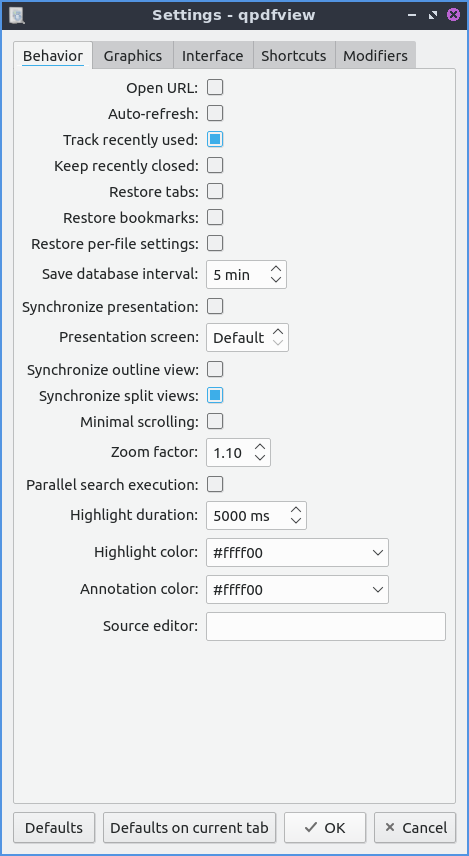The image size is (469, 856).
Task: Click the qpdfview app icon in title bar
Action: [x=17, y=15]
